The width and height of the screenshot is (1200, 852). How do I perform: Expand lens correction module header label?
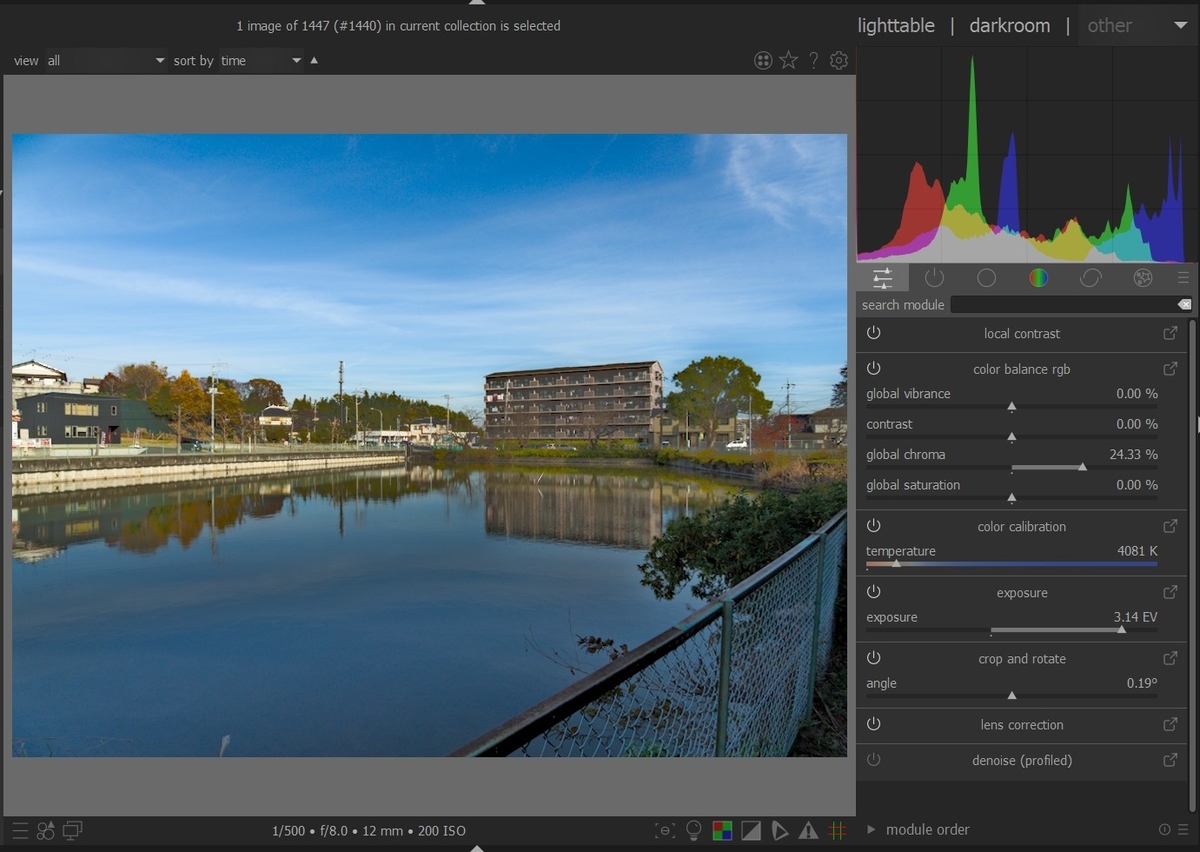1022,725
